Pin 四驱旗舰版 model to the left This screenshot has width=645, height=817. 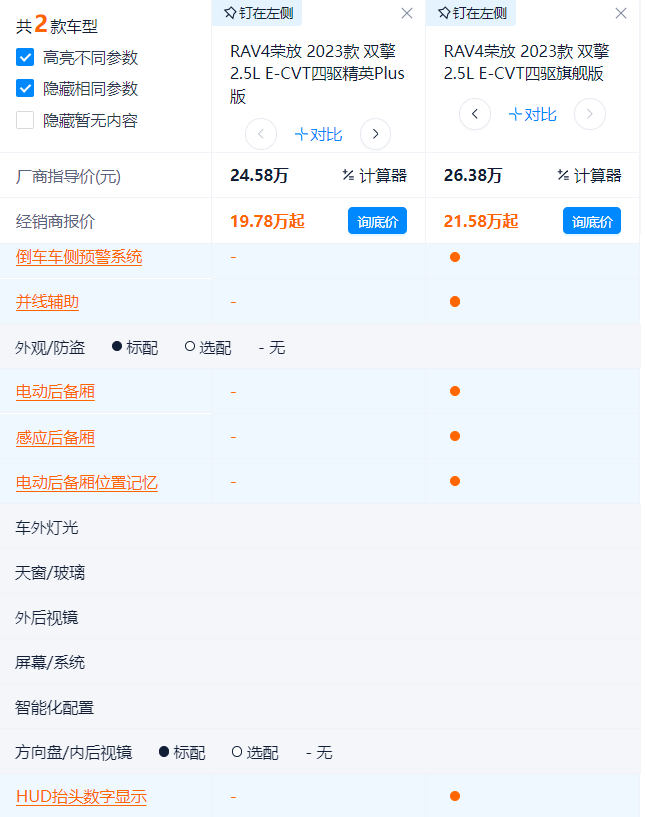click(x=472, y=13)
